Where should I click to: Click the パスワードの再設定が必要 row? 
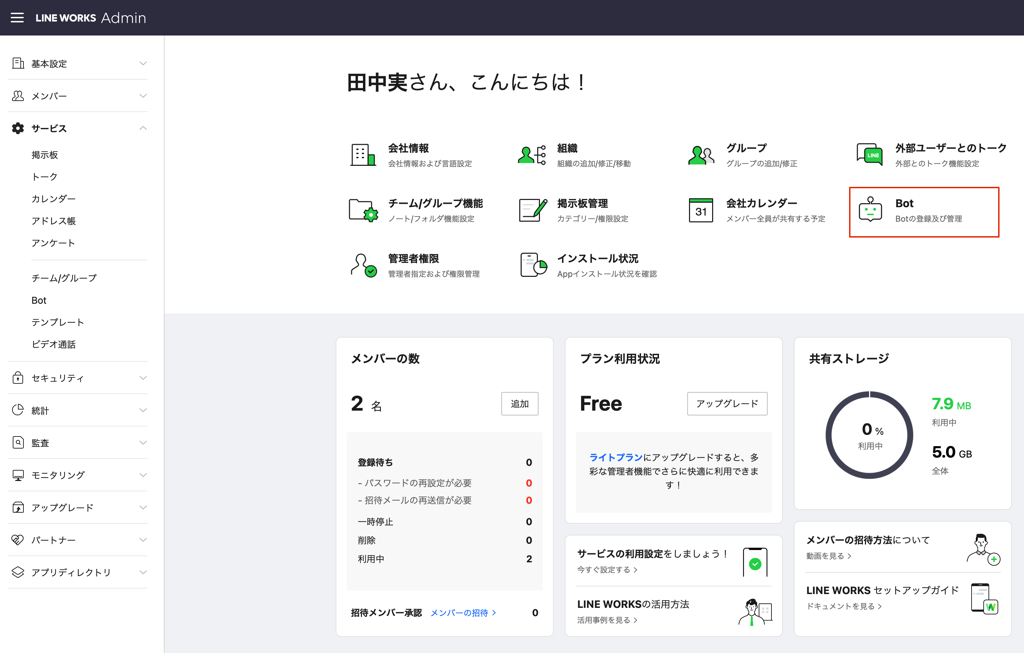click(x=445, y=483)
